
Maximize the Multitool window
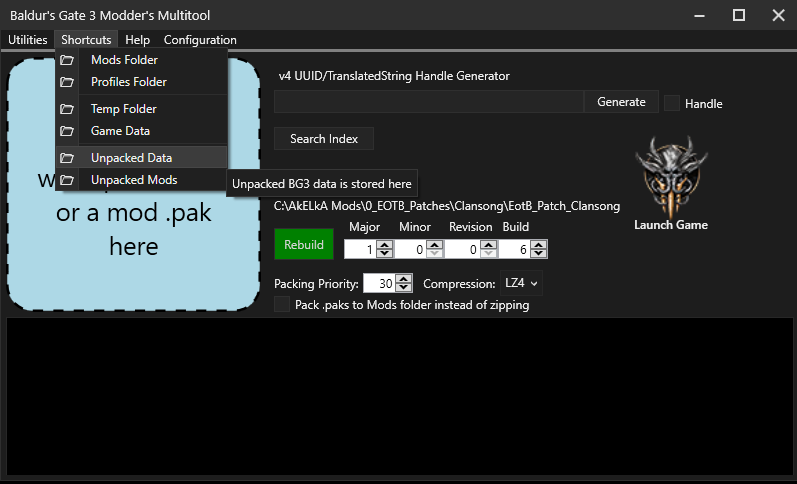(739, 15)
